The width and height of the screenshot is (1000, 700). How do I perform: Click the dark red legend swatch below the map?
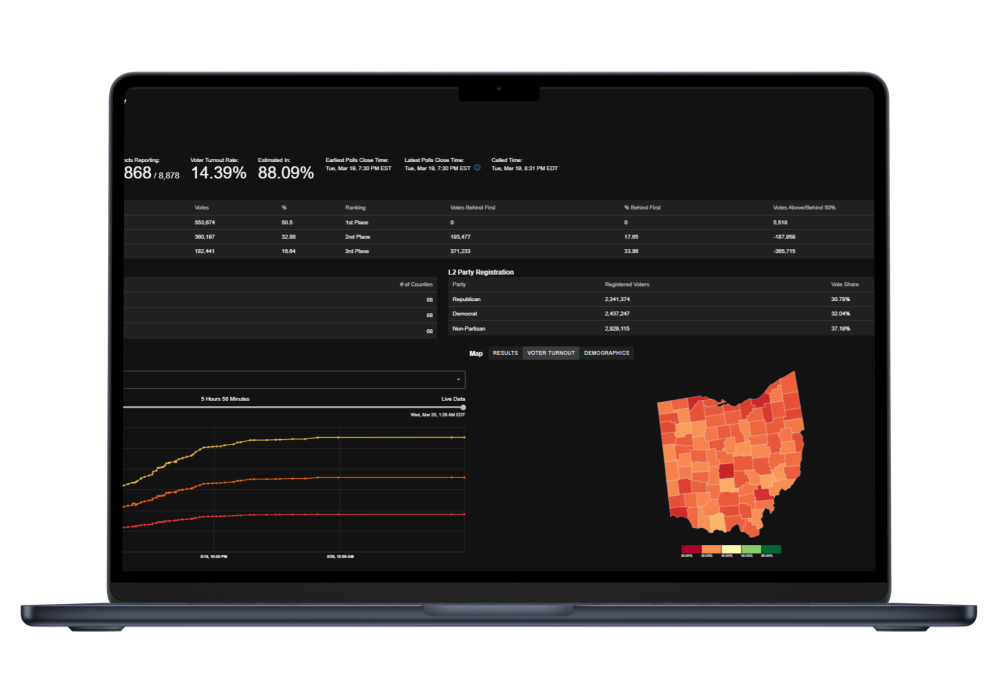click(x=690, y=549)
